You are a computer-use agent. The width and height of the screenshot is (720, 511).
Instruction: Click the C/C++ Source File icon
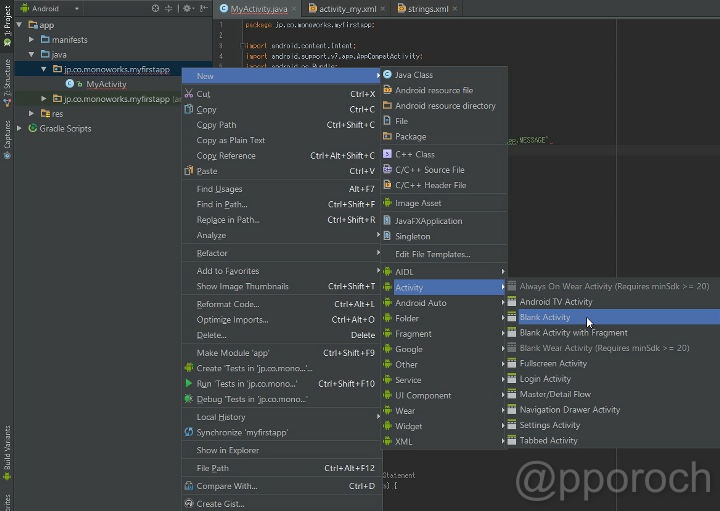(x=388, y=169)
